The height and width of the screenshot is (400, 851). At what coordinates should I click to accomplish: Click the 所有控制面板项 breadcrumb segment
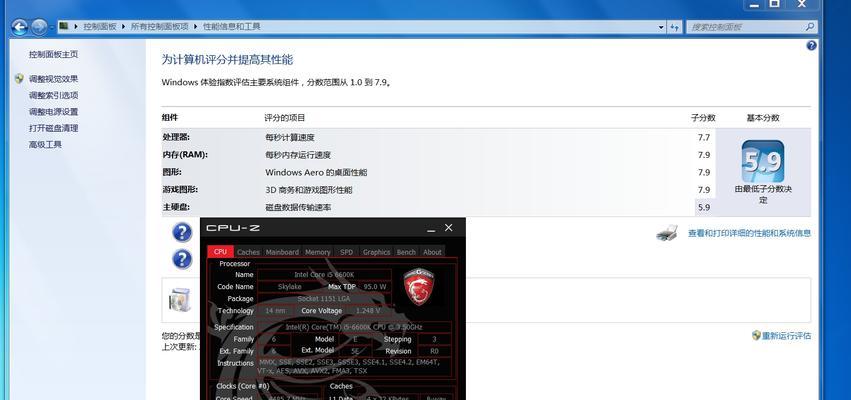tap(160, 26)
